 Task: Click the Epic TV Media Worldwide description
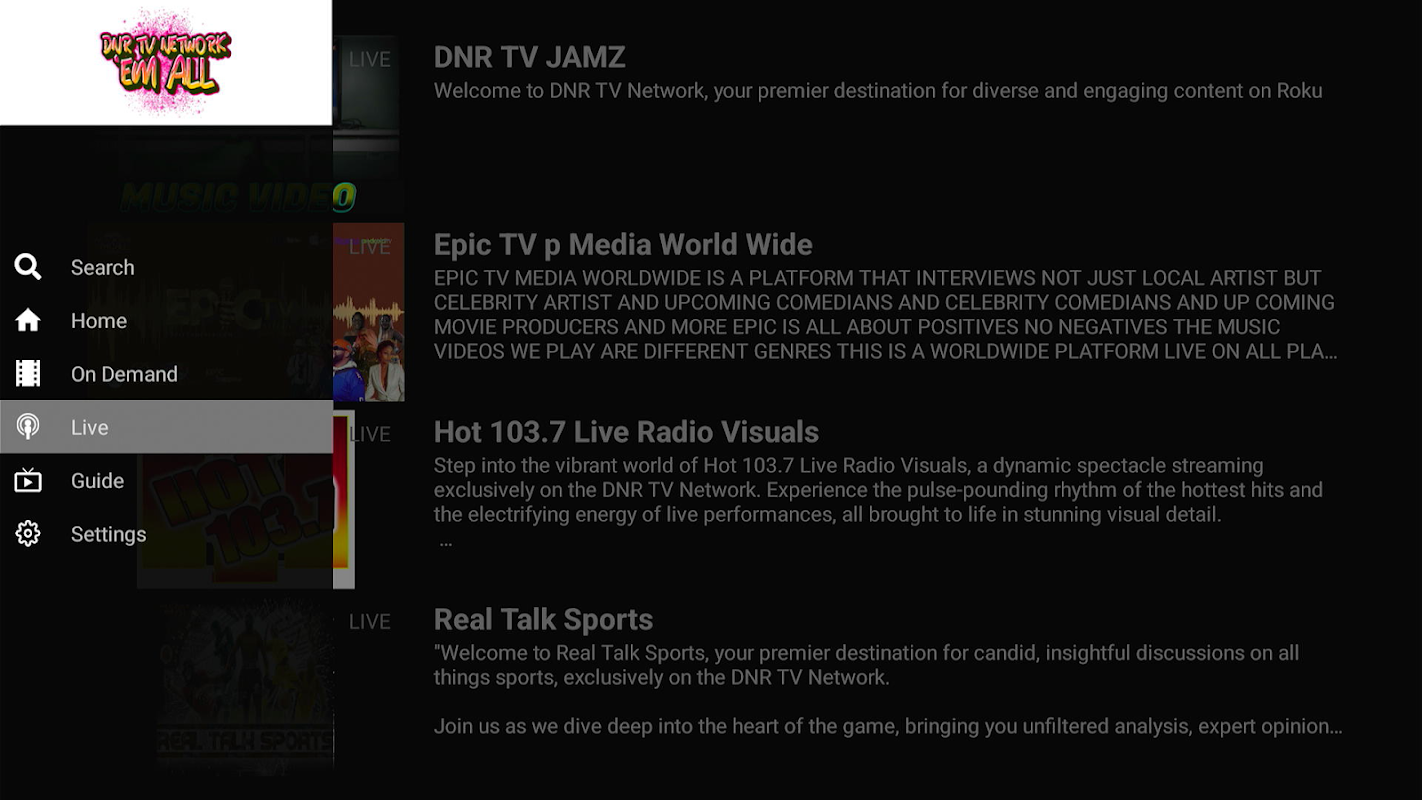coord(885,314)
